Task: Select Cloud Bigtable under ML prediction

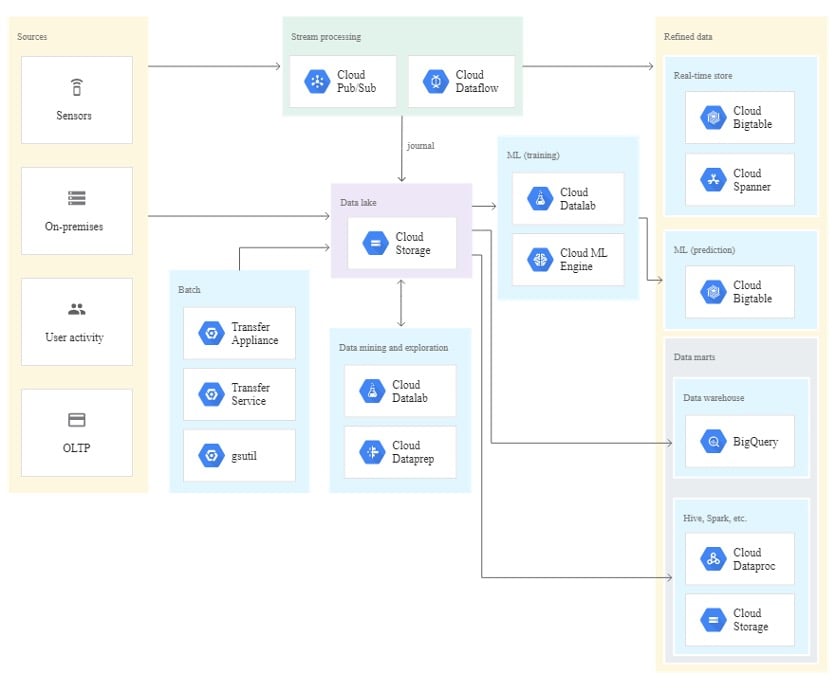Action: 712,291
